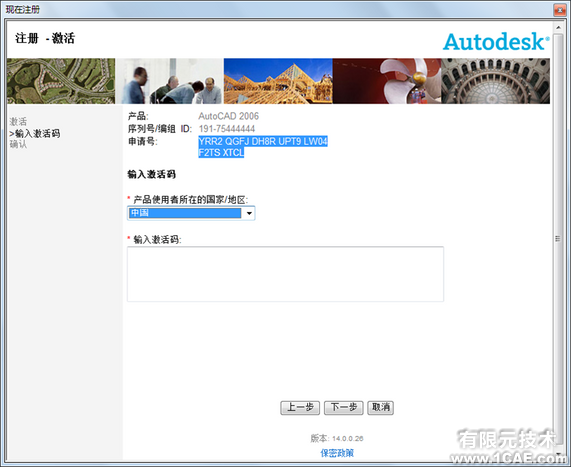
Task: Click the request code line YRR2 QGFJ DH8R UPT9 LW04
Action: click(x=263, y=141)
